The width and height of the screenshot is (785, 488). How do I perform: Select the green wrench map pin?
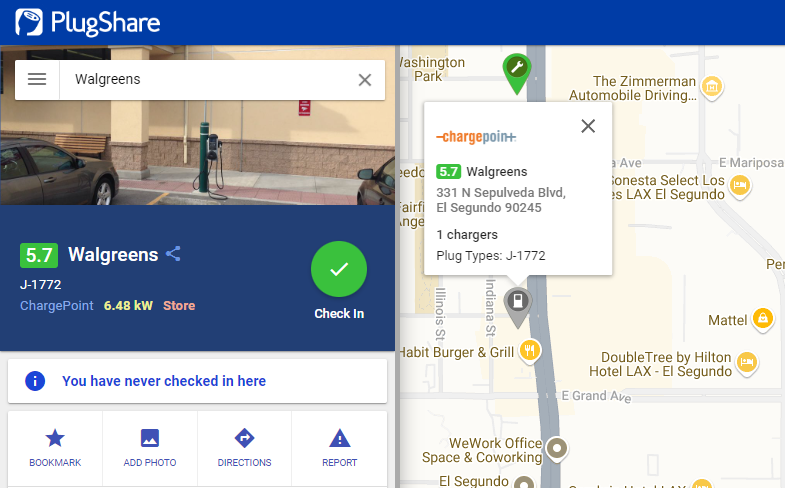[517, 73]
